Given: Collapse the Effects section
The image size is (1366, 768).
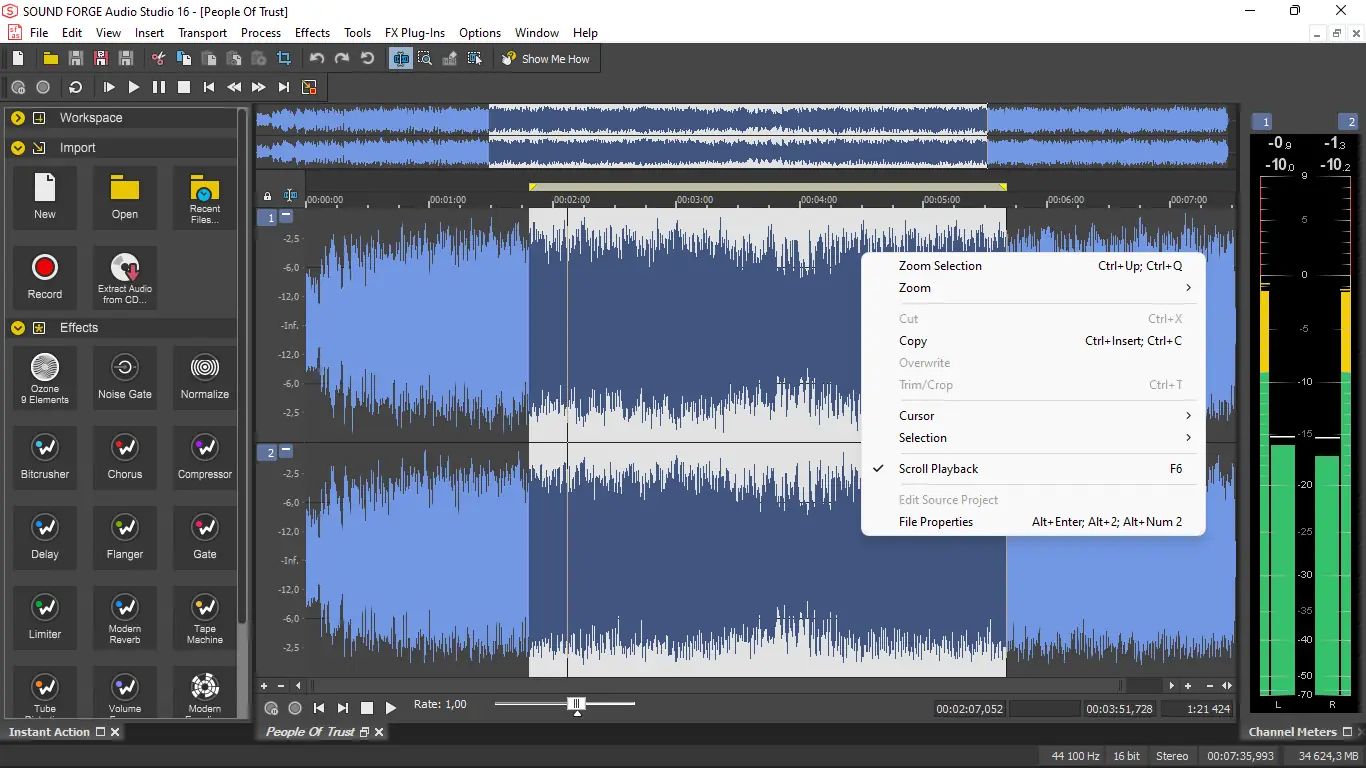Looking at the screenshot, I should click(17, 328).
